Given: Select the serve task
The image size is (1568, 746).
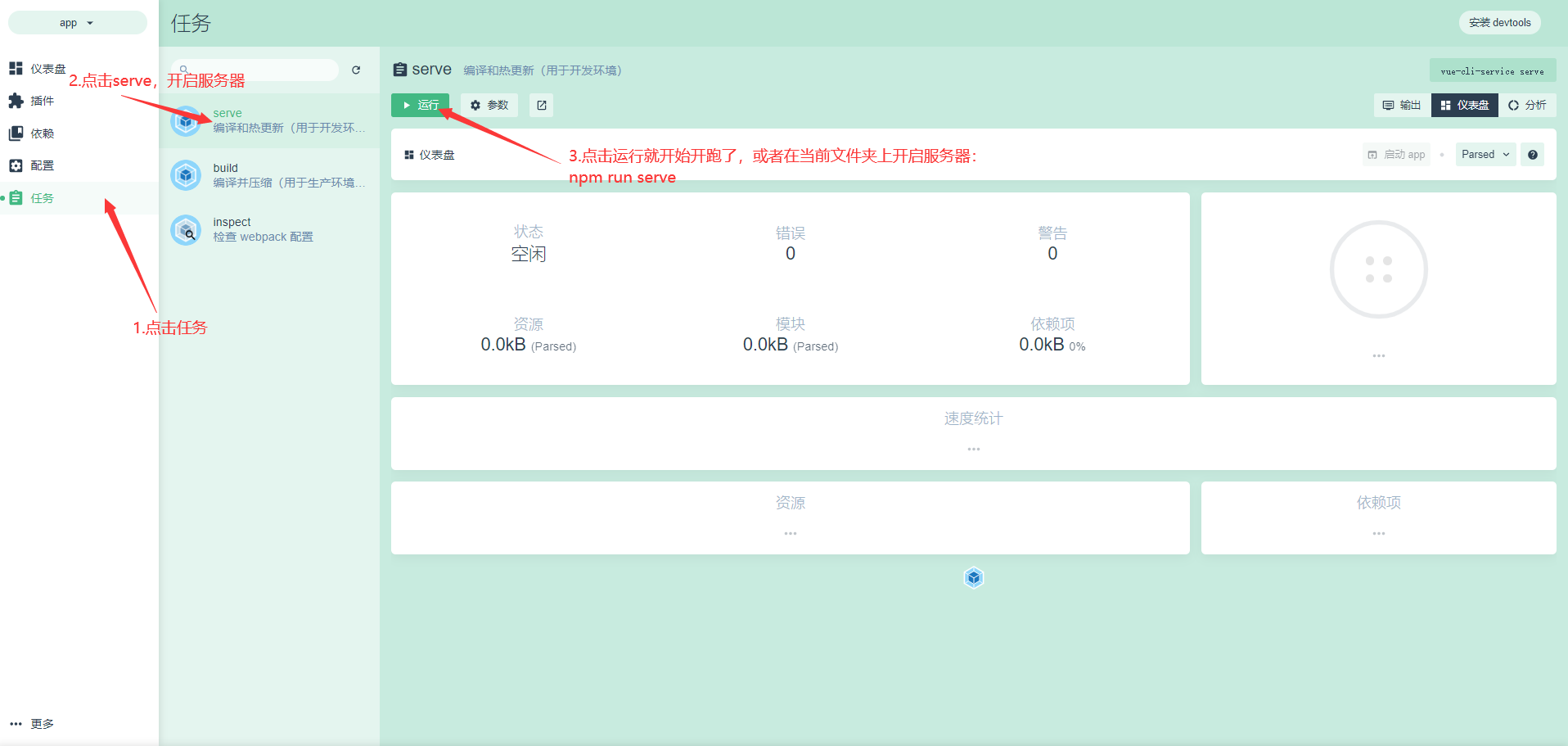Looking at the screenshot, I should tap(269, 120).
